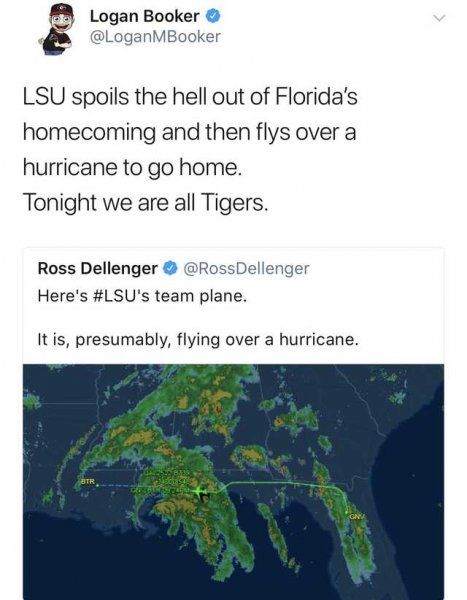Open the @RossDellenger handle
The width and height of the screenshot is (467, 600).
pos(246,268)
